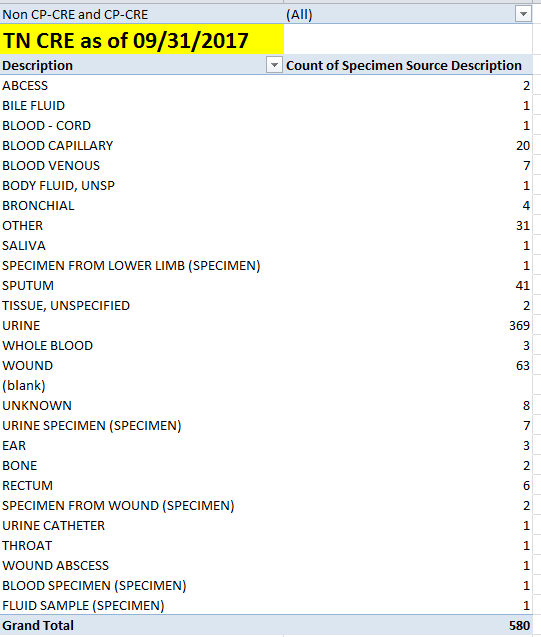Click the URINE count value 369
The image size is (541, 637).
[x=519, y=325]
